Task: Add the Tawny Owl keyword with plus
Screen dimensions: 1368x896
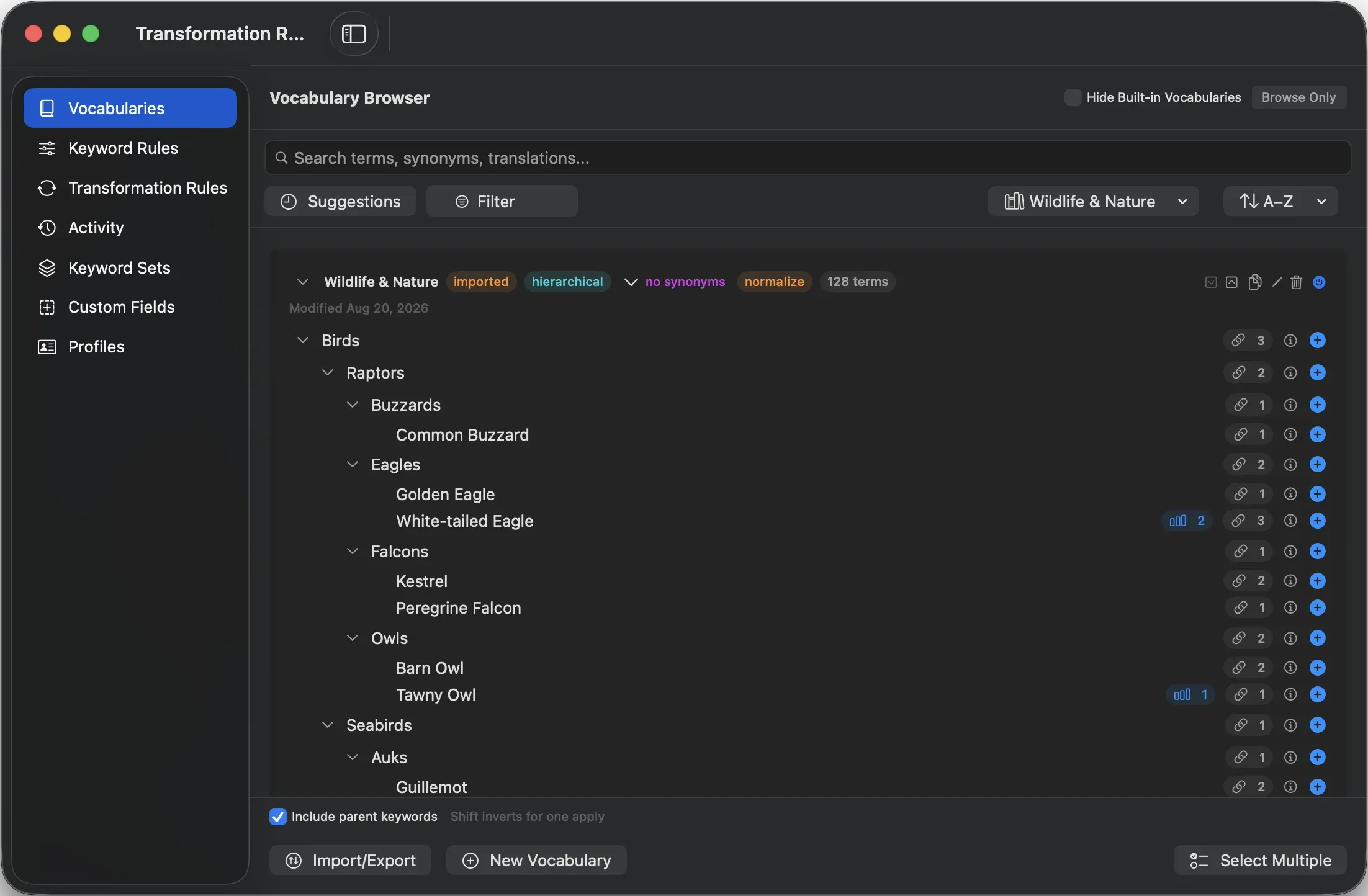Action: [1318, 694]
